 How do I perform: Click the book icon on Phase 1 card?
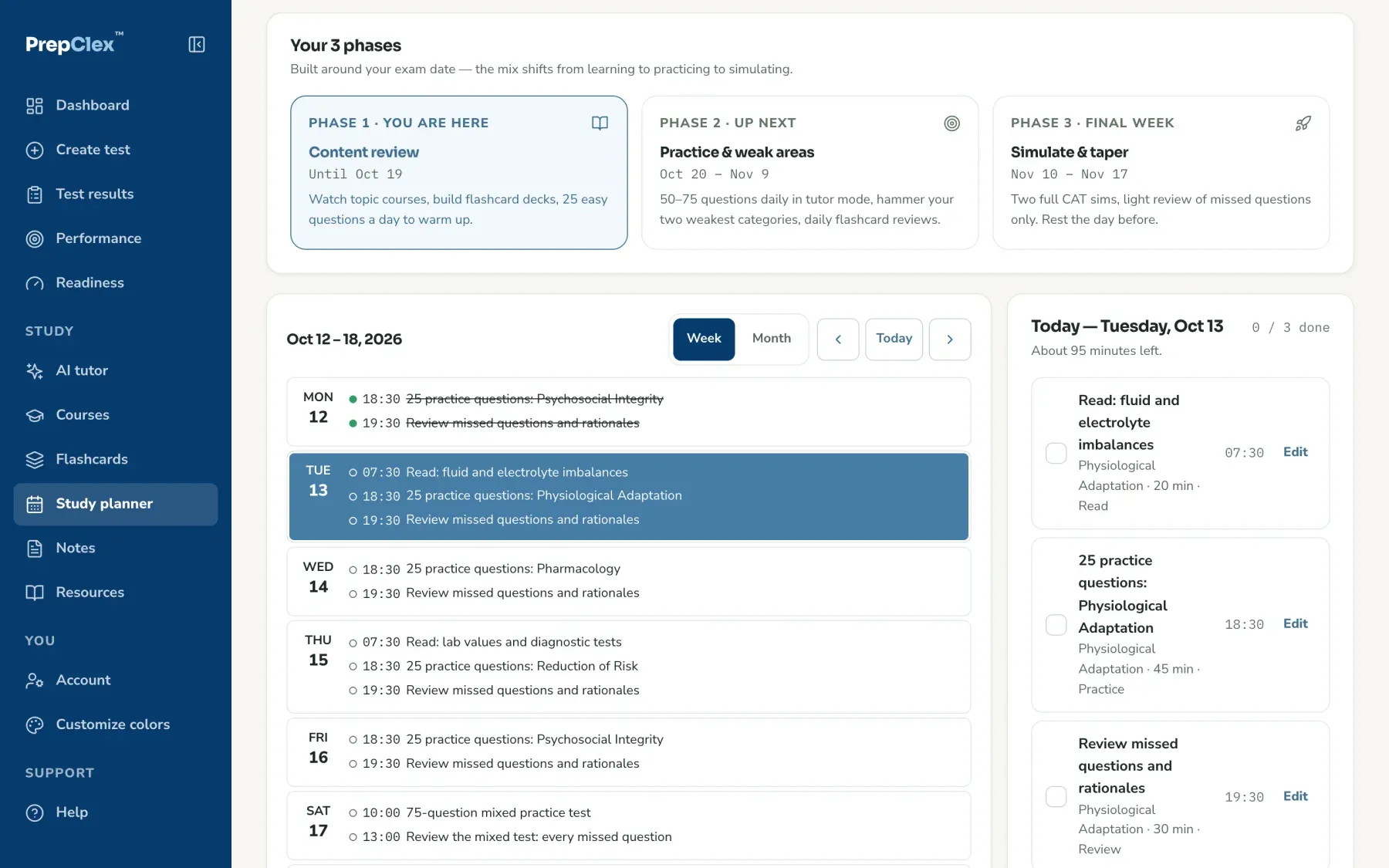[x=600, y=123]
